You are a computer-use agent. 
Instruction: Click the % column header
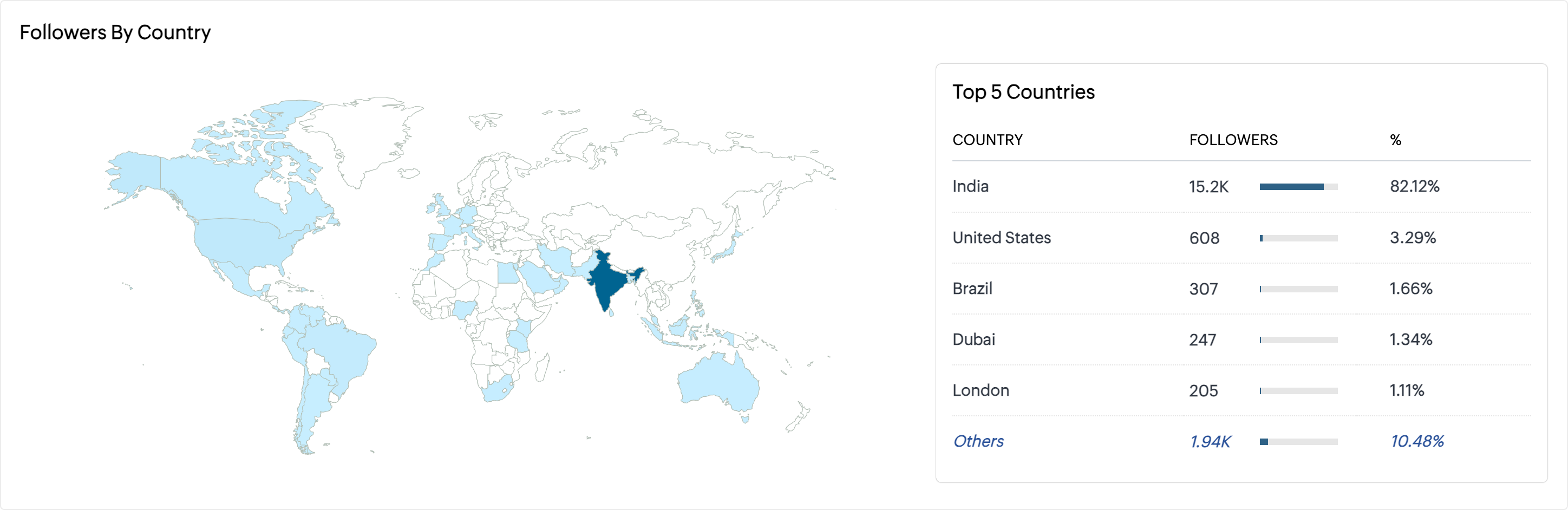1396,140
